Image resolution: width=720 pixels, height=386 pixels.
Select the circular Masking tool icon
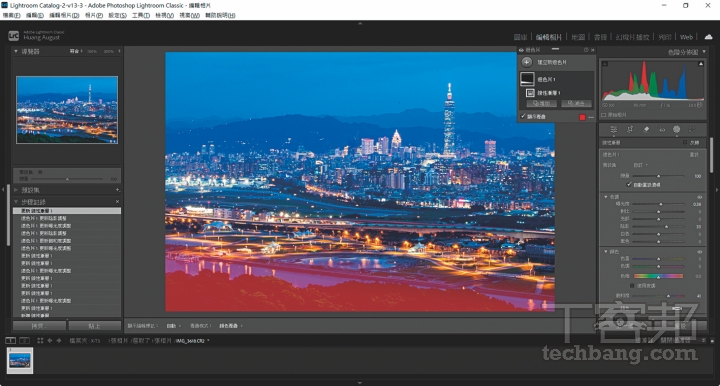tap(676, 129)
